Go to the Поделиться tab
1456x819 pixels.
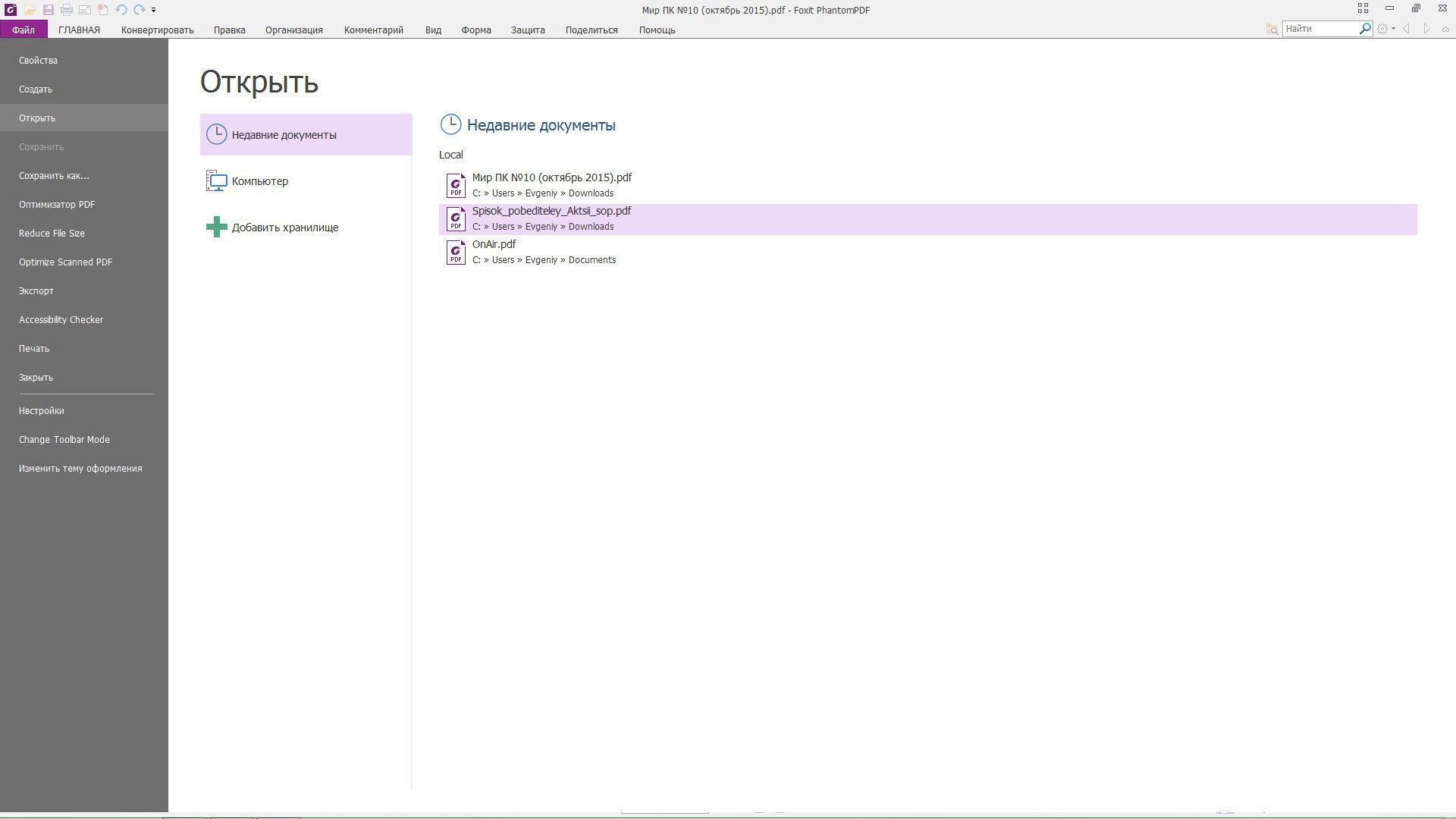coord(591,30)
